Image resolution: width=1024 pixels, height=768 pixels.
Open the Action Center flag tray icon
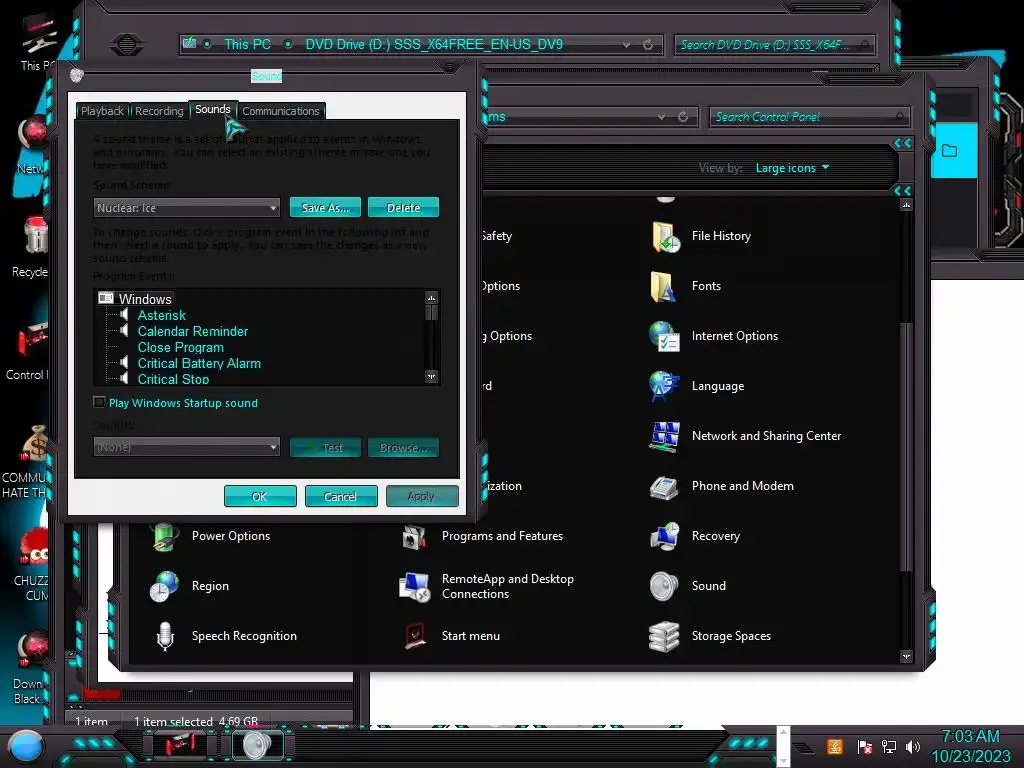[865, 747]
